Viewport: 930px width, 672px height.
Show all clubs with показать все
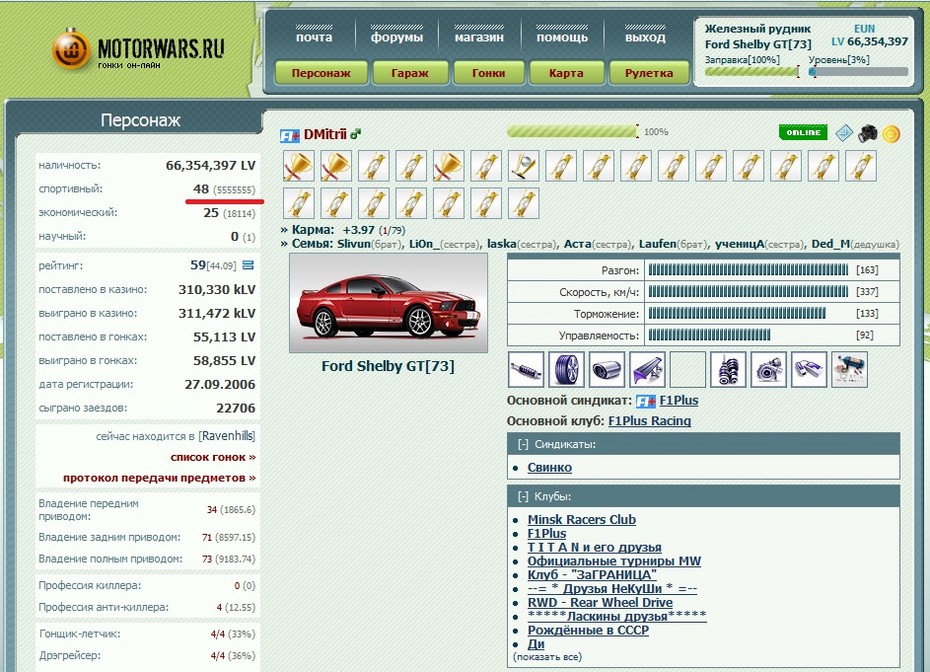coord(547,657)
